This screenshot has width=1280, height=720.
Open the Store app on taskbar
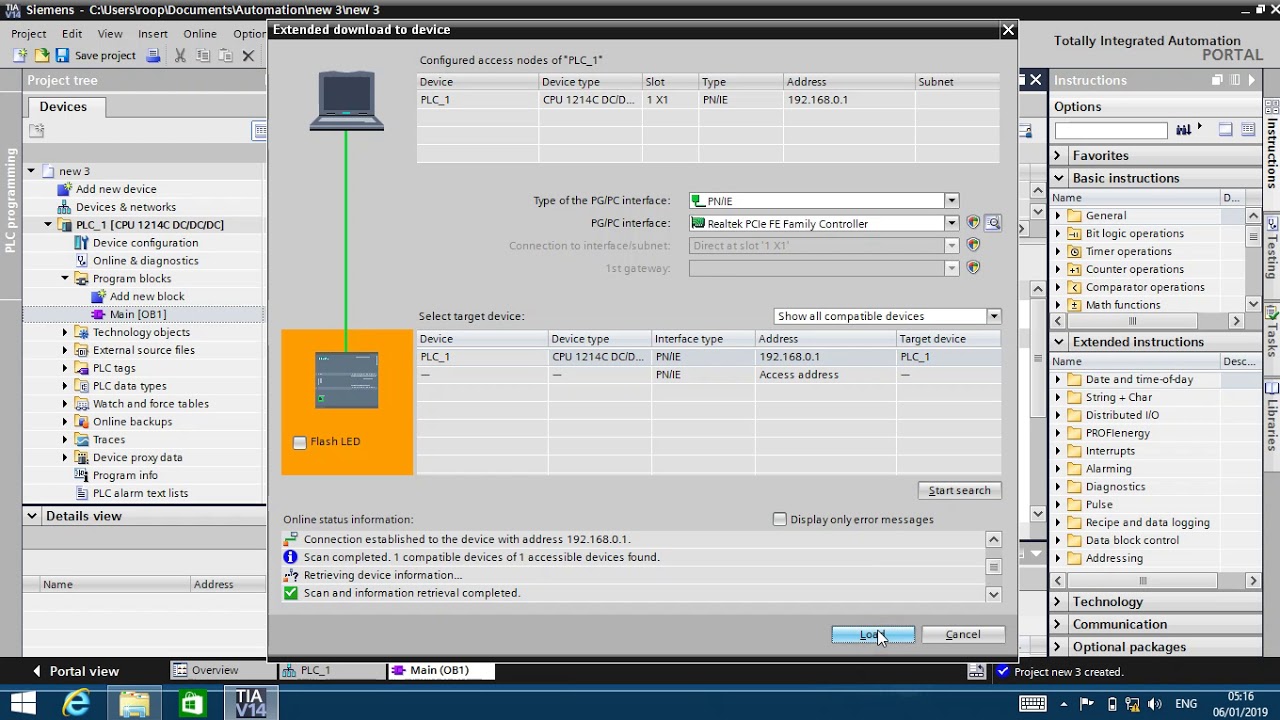[192, 704]
